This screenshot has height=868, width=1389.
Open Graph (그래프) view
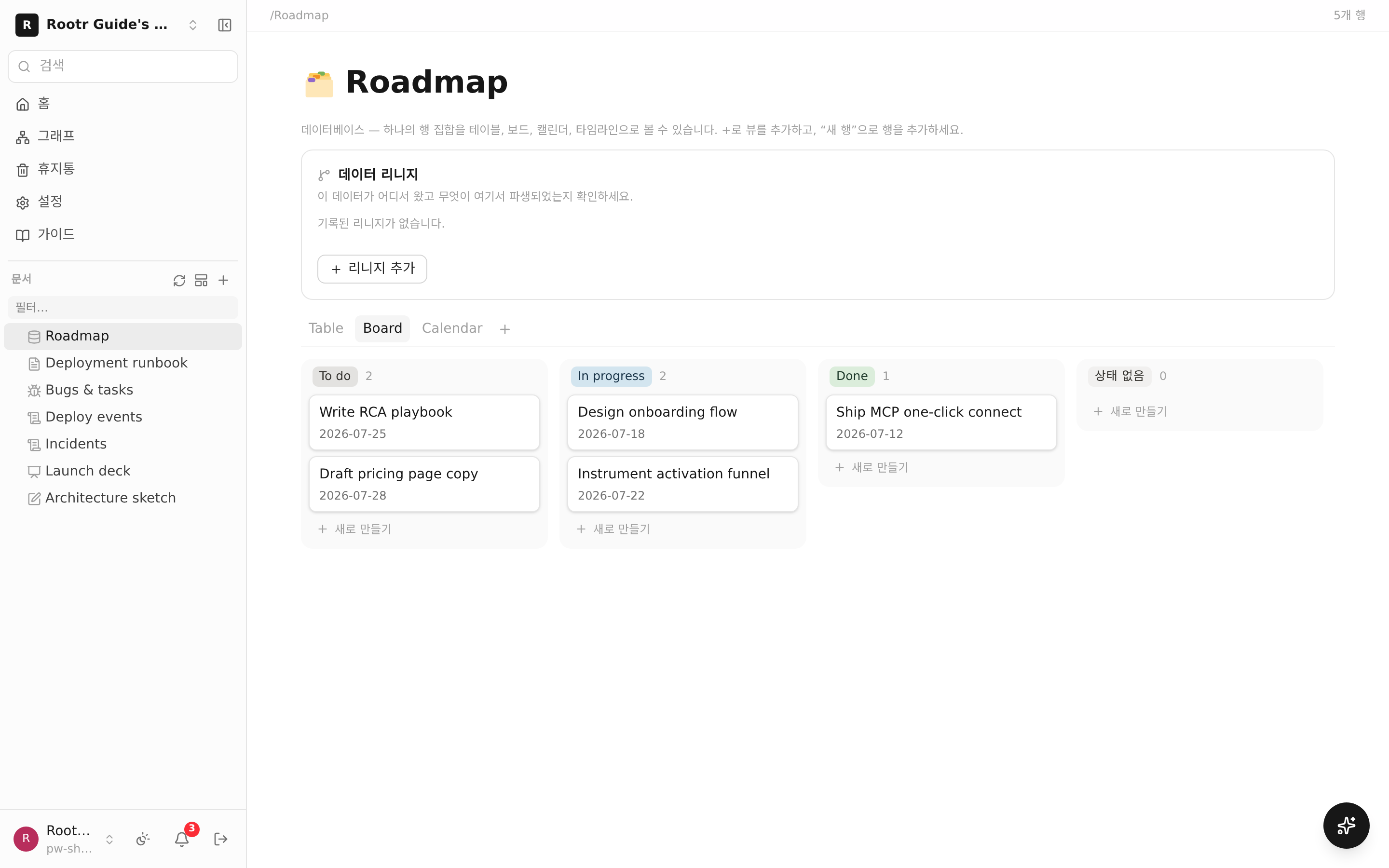tap(123, 136)
